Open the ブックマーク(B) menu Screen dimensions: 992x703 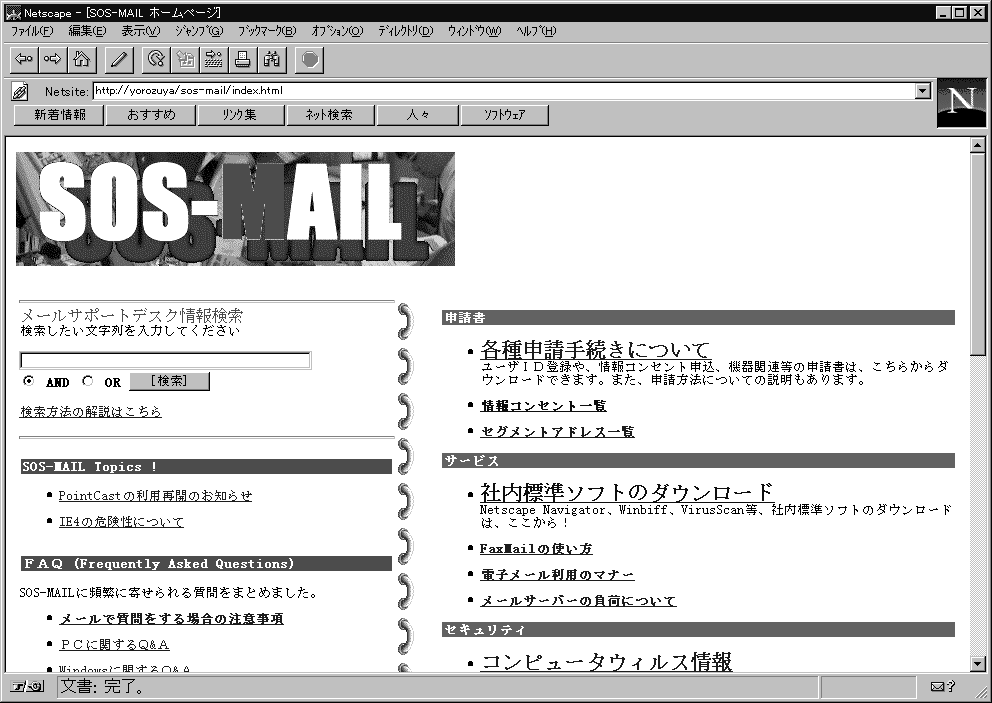point(267,31)
